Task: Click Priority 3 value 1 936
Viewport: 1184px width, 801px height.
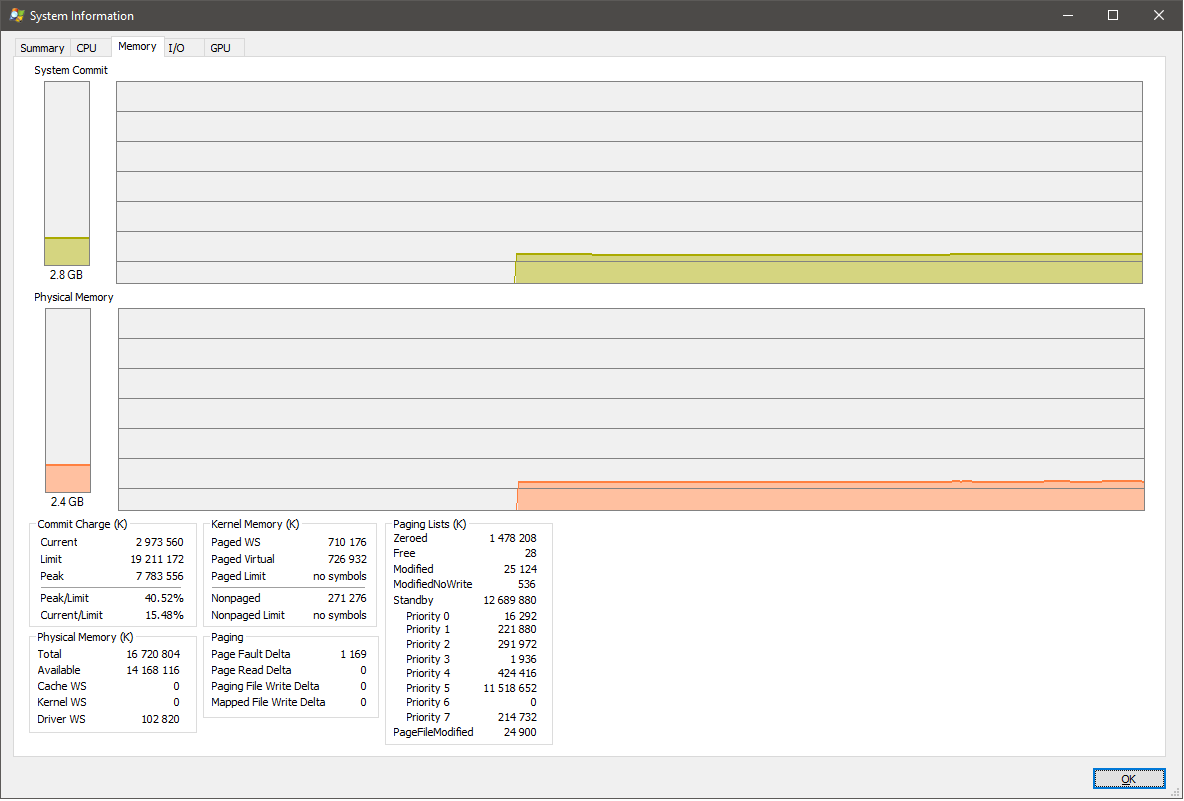Action: (x=523, y=659)
